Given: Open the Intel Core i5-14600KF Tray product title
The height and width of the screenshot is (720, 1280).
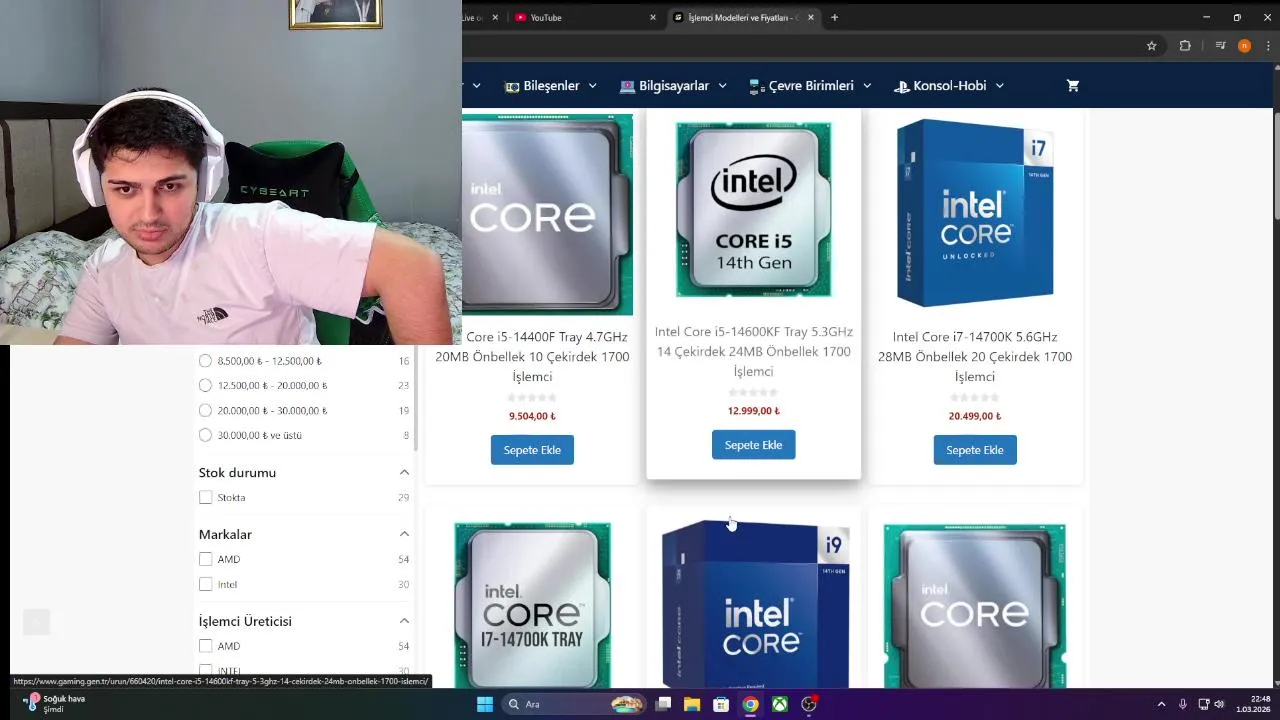Looking at the screenshot, I should click(754, 351).
